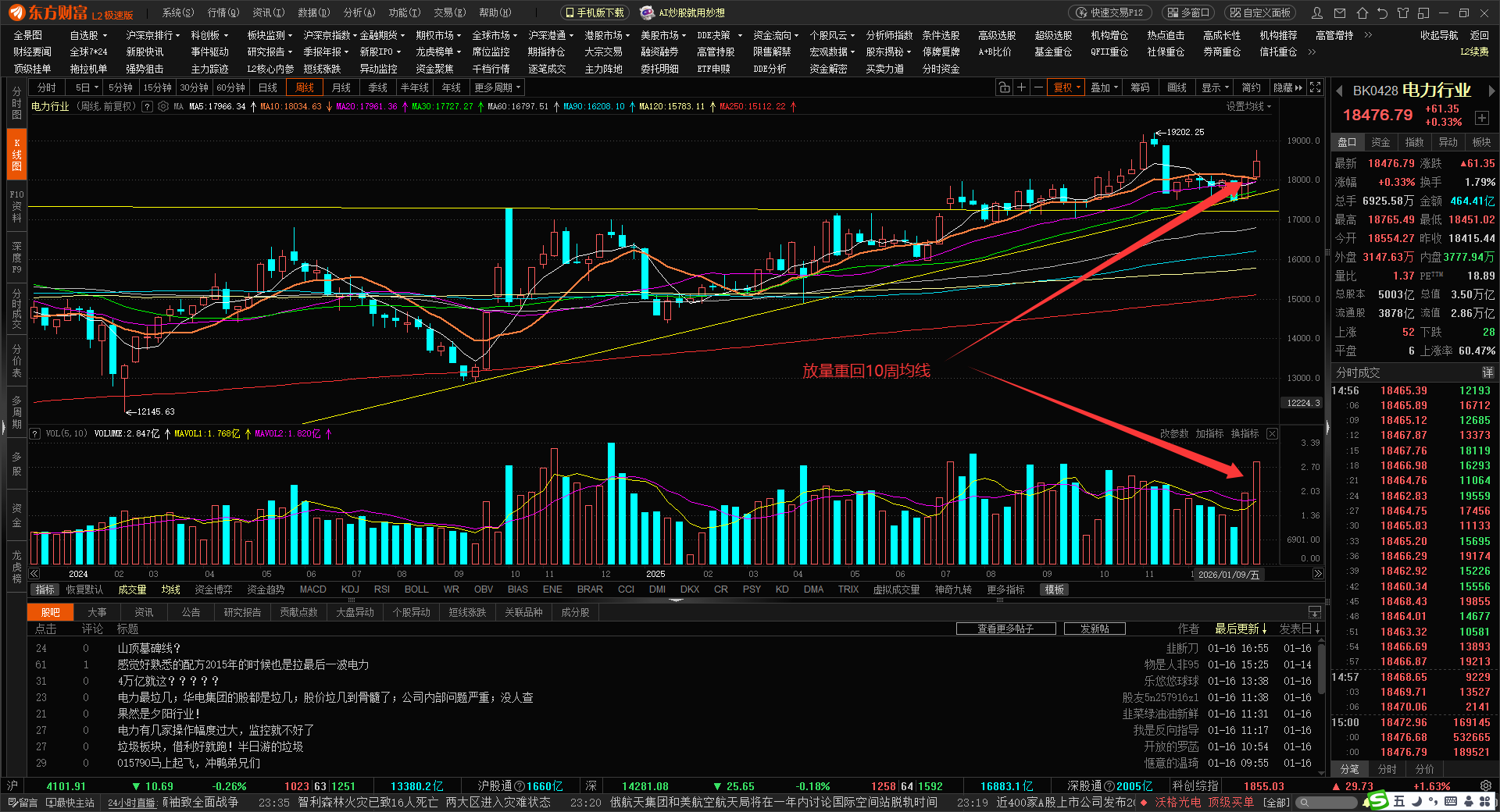Open the user account icon
The height and width of the screenshot is (812, 1500).
tap(1317, 12)
